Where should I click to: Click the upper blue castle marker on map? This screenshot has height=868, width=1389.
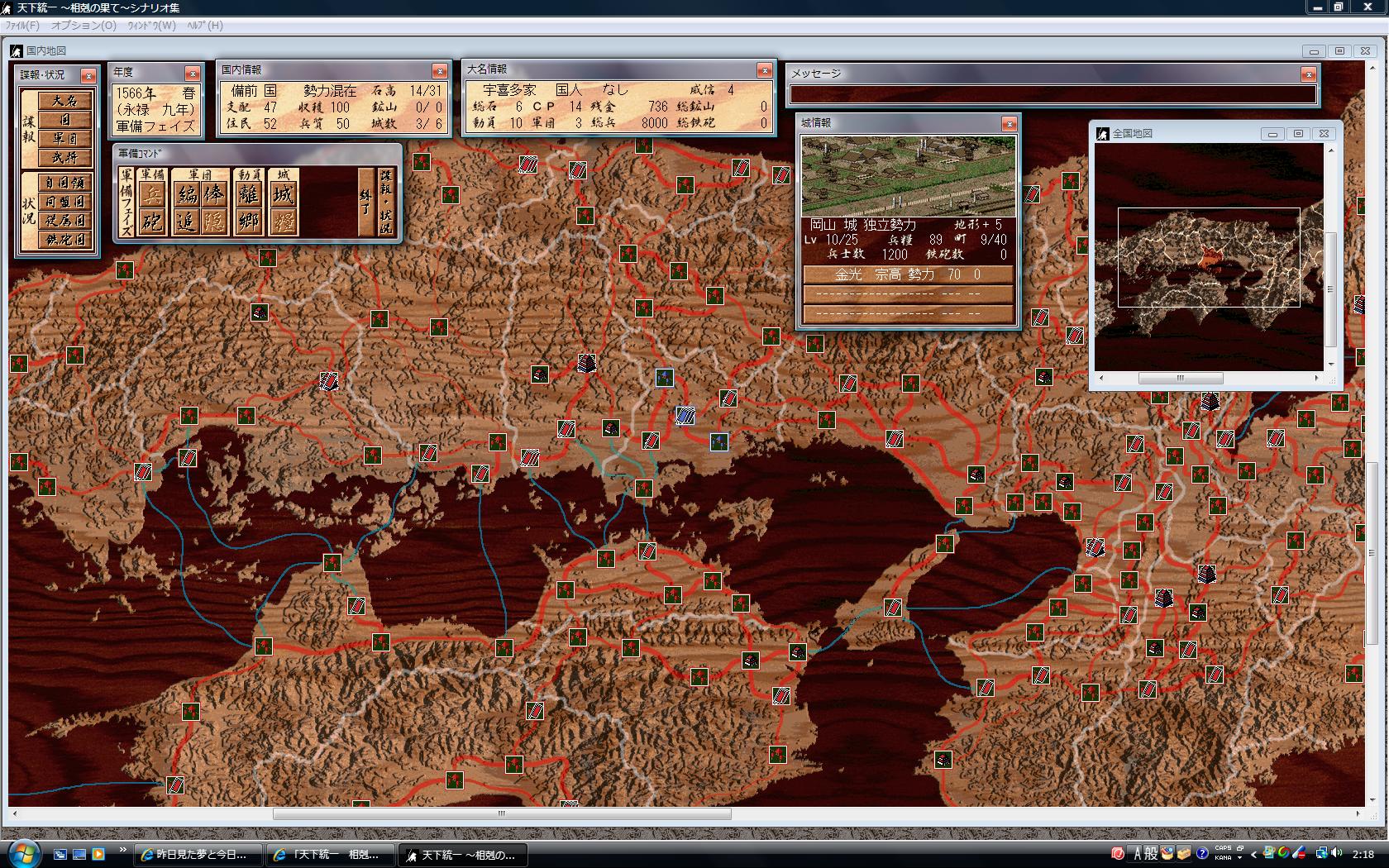pos(664,378)
